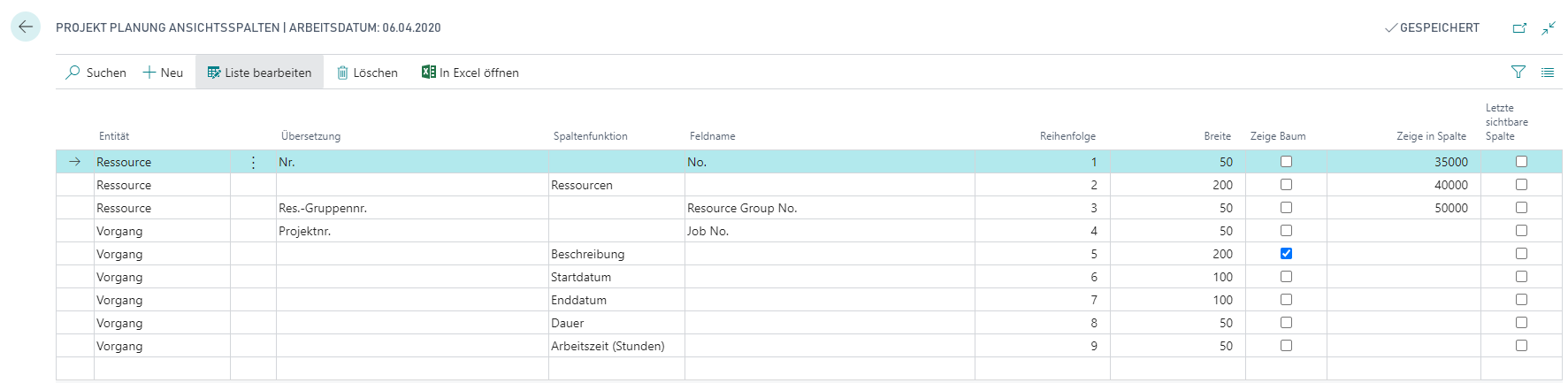The width and height of the screenshot is (1568, 383).
Task: Enable Letzte sichtbare Spalte for Arbeitszeit row
Action: [x=1521, y=346]
